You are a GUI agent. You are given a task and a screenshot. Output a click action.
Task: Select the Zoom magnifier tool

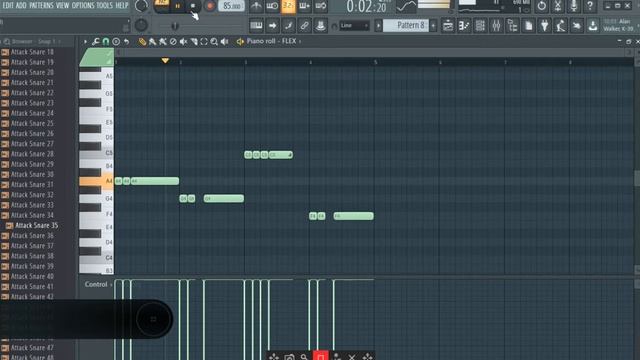point(214,41)
